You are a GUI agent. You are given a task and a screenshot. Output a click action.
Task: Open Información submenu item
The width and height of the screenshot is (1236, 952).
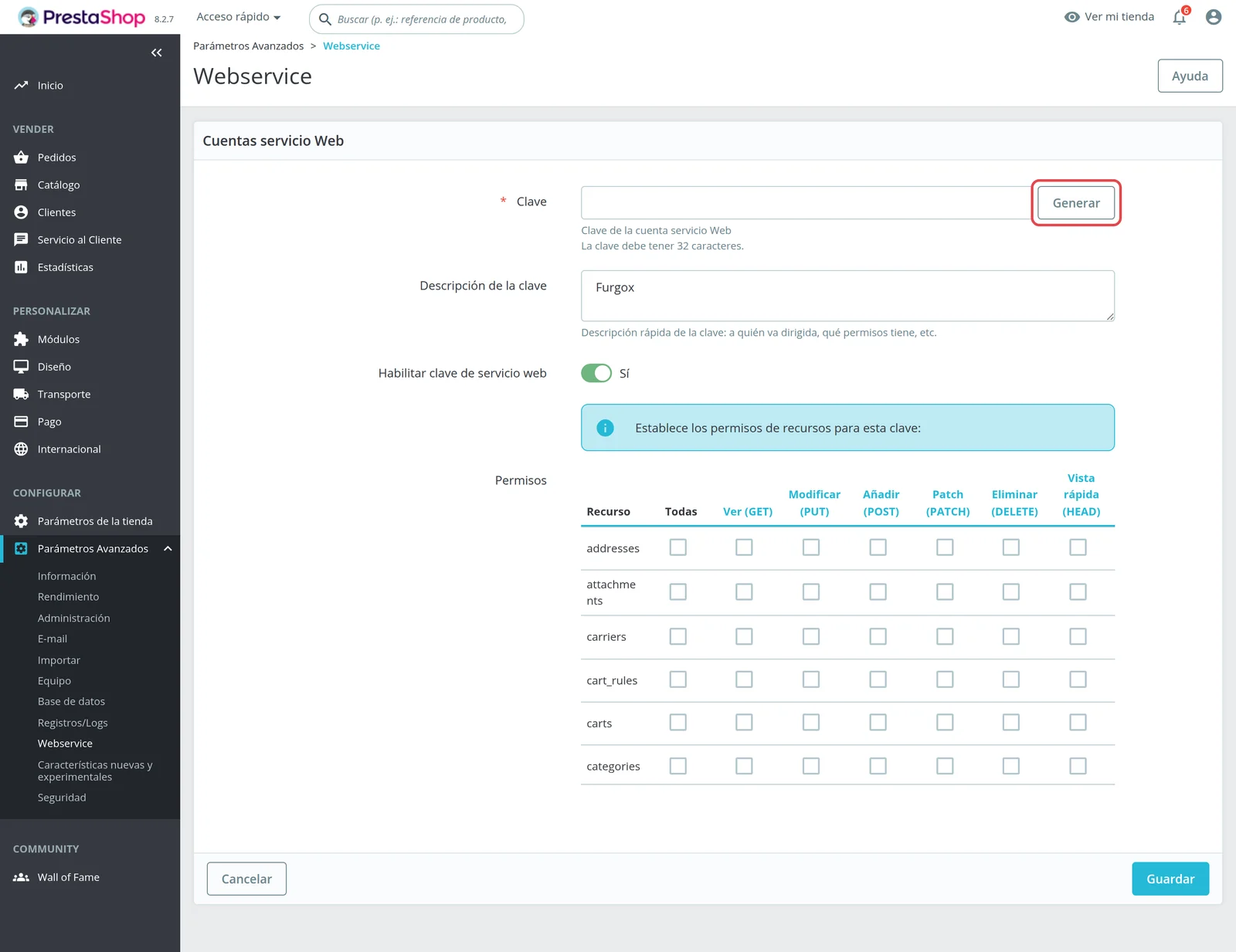[x=67, y=576]
